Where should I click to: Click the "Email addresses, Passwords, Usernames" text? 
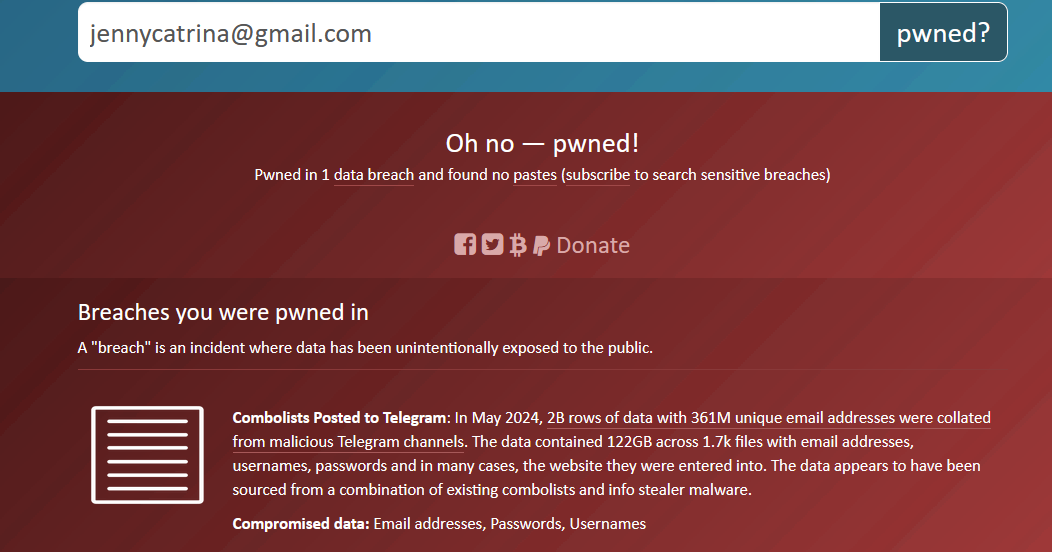[510, 523]
